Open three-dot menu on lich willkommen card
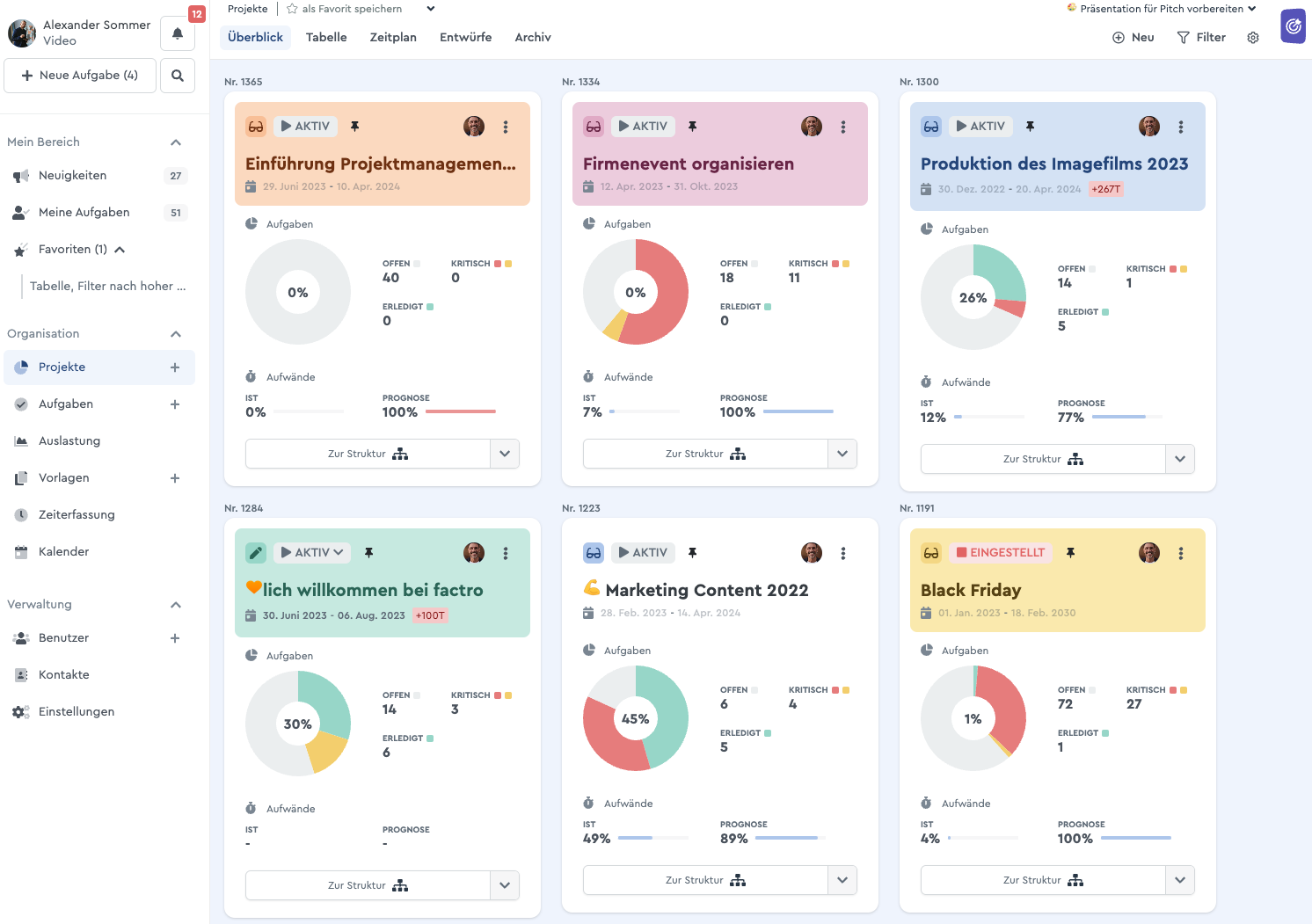 [x=506, y=553]
